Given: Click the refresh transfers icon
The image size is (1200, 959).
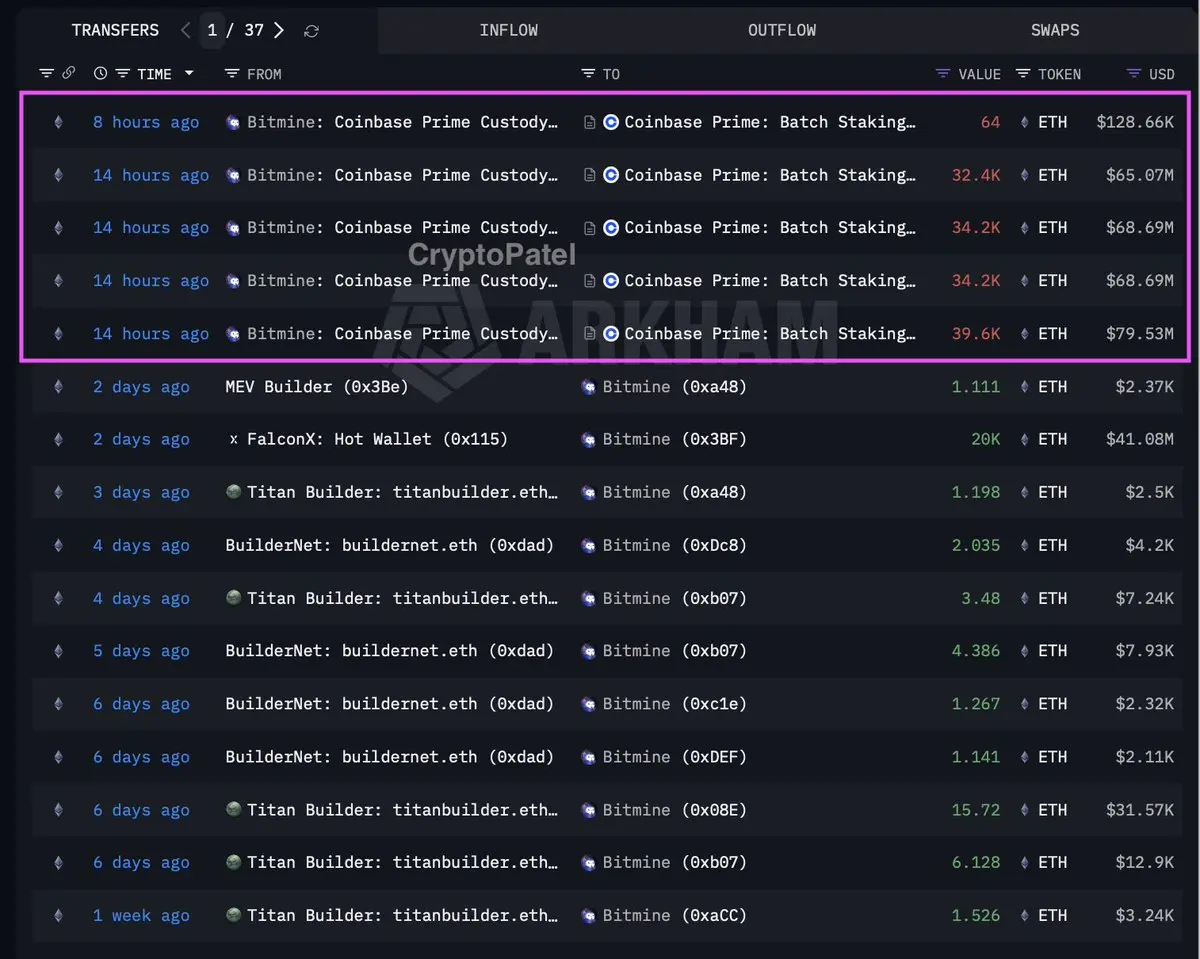Looking at the screenshot, I should pos(311,31).
